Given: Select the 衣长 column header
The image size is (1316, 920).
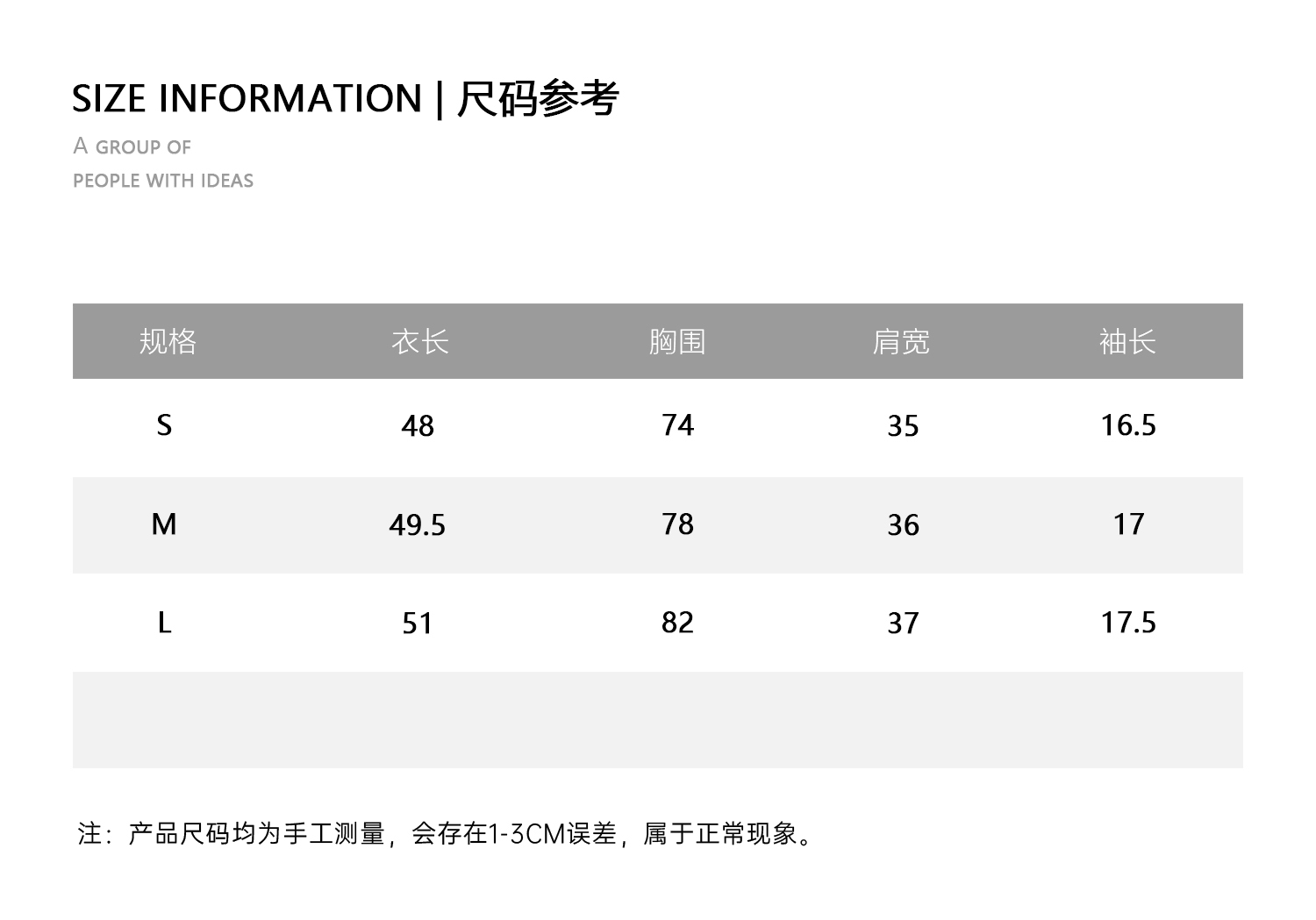Looking at the screenshot, I should [x=419, y=341].
